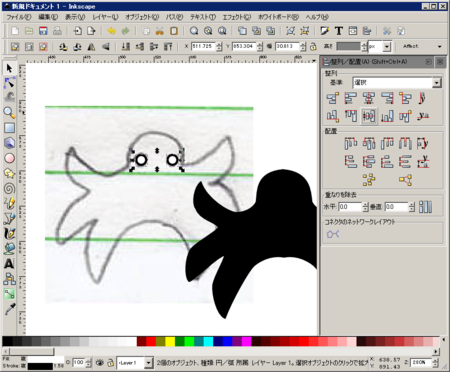Pick the red palette swatch
The image size is (450, 372).
click(151, 341)
